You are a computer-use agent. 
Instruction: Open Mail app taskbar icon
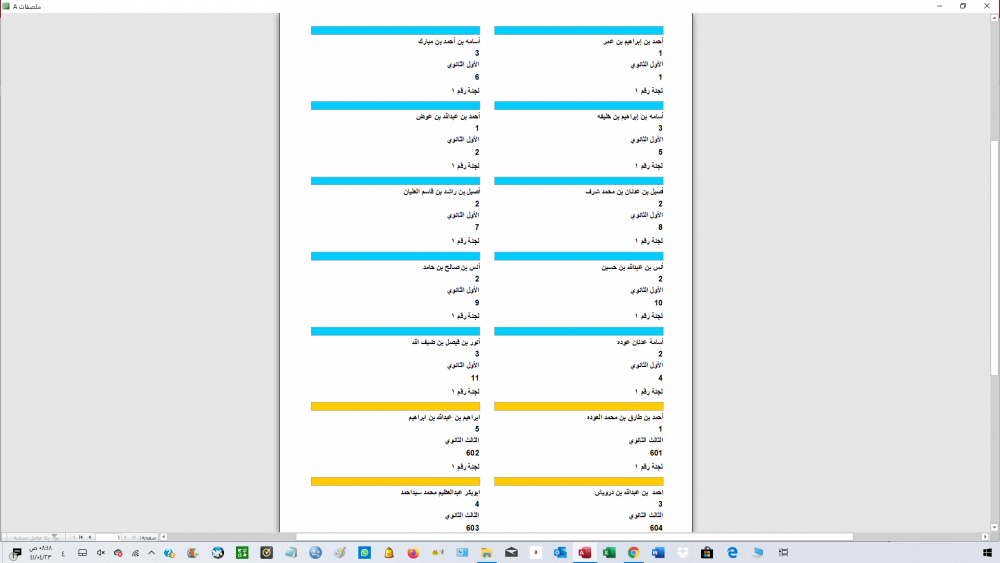coord(511,553)
